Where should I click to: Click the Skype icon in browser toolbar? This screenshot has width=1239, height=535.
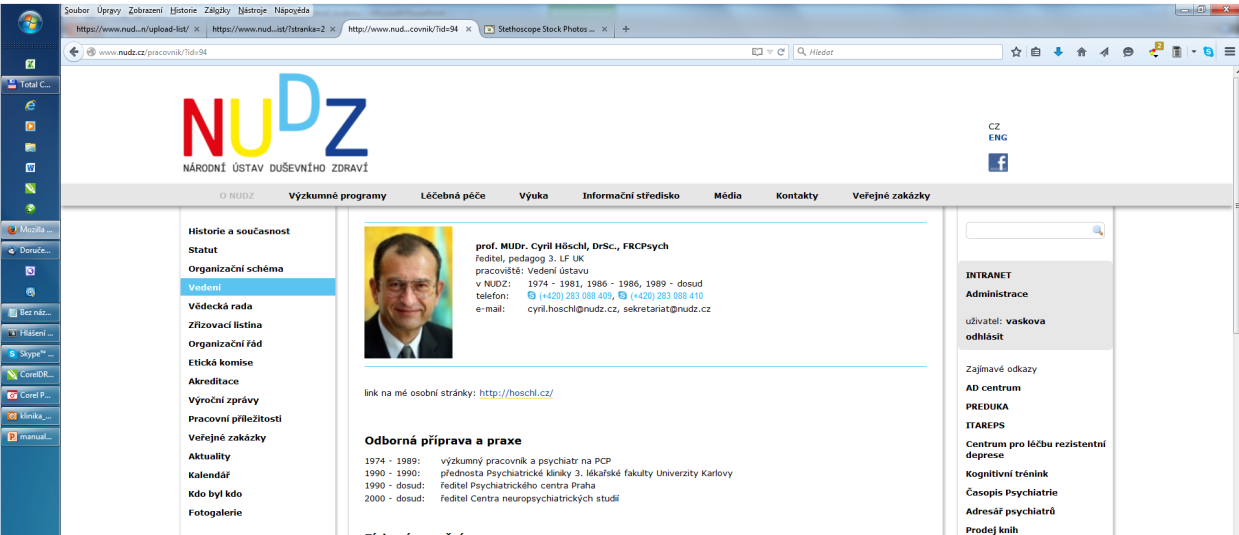tap(1209, 52)
